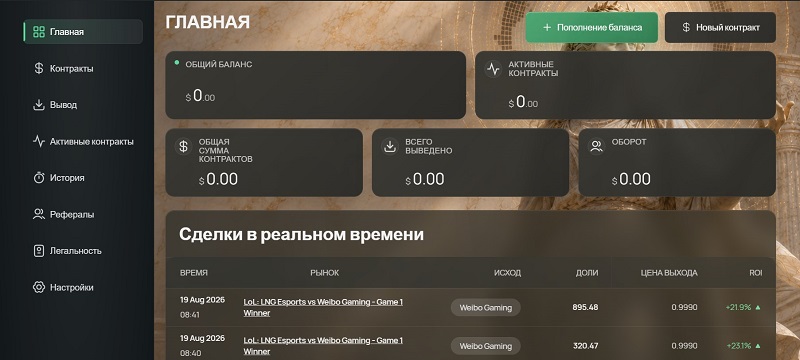Viewport: 800px width, 360px height.
Task: Click the +23.1% ROI value
Action: click(x=738, y=346)
